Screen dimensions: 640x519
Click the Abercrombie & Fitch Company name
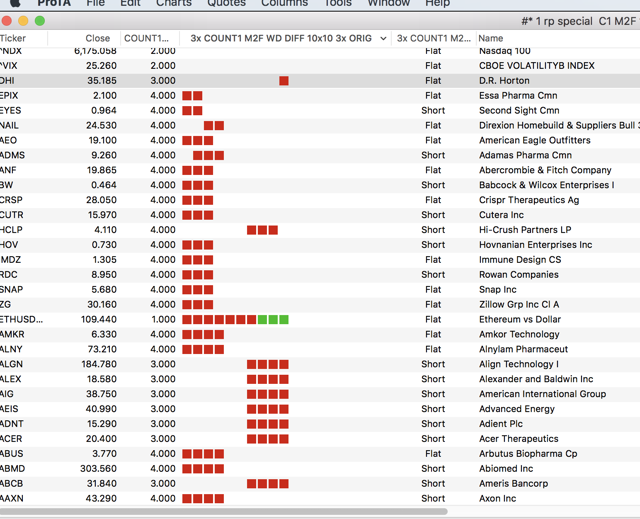point(545,170)
